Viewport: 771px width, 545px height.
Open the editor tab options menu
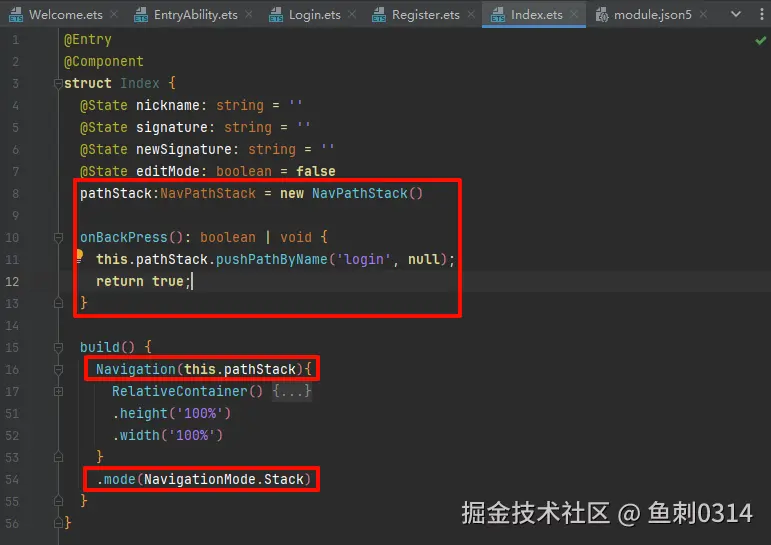pyautogui.click(x=762, y=14)
